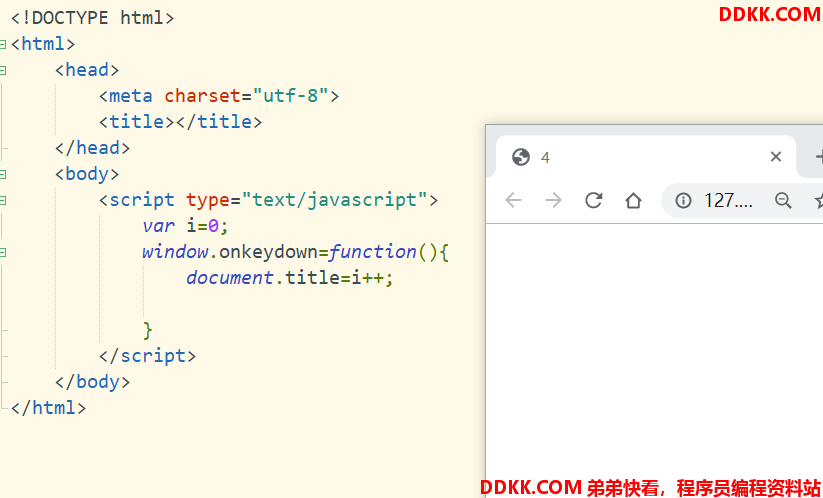Reload the page in the browser
The width and height of the screenshot is (823, 498).
594,200
